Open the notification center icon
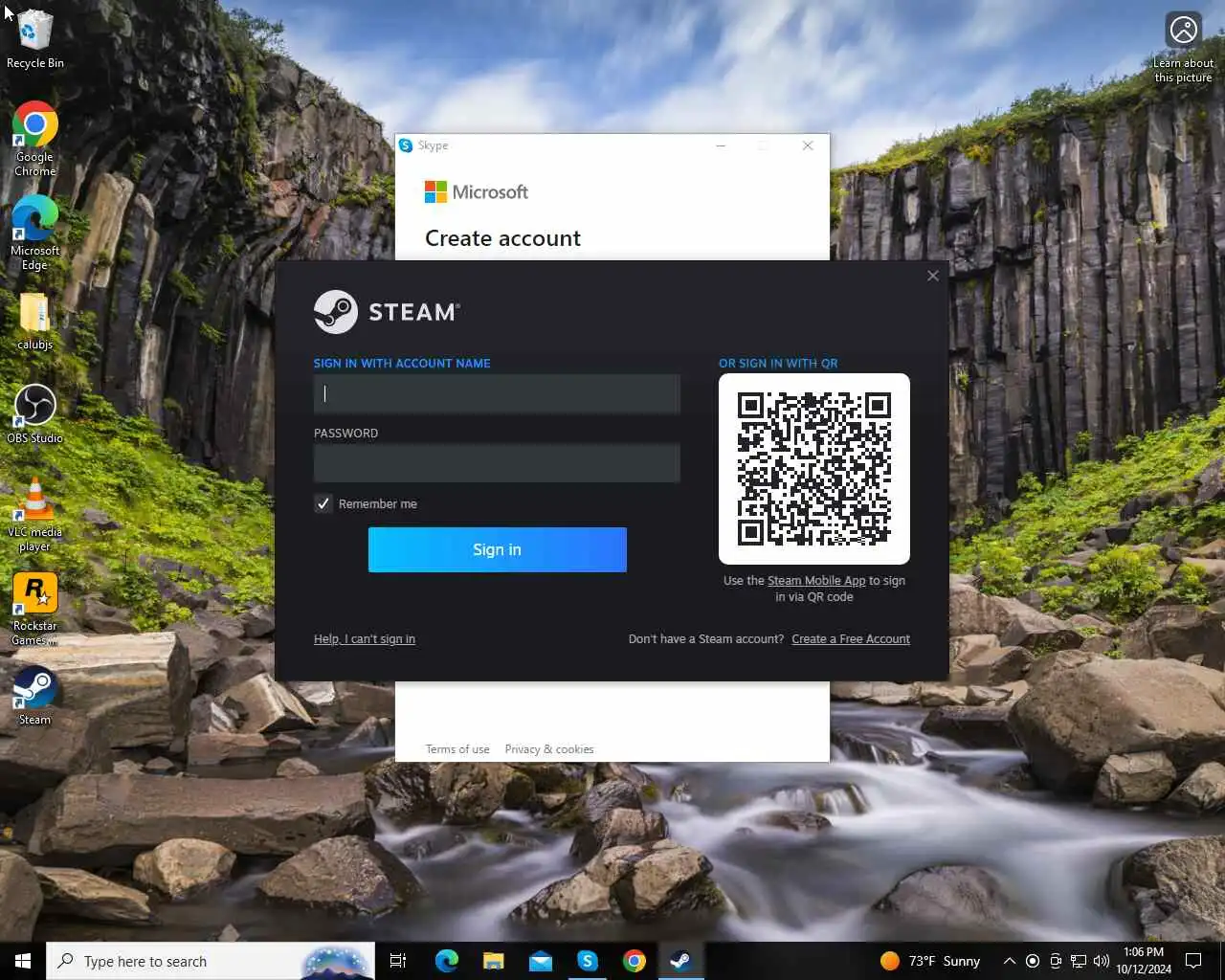Image resolution: width=1225 pixels, height=980 pixels. tap(1193, 961)
